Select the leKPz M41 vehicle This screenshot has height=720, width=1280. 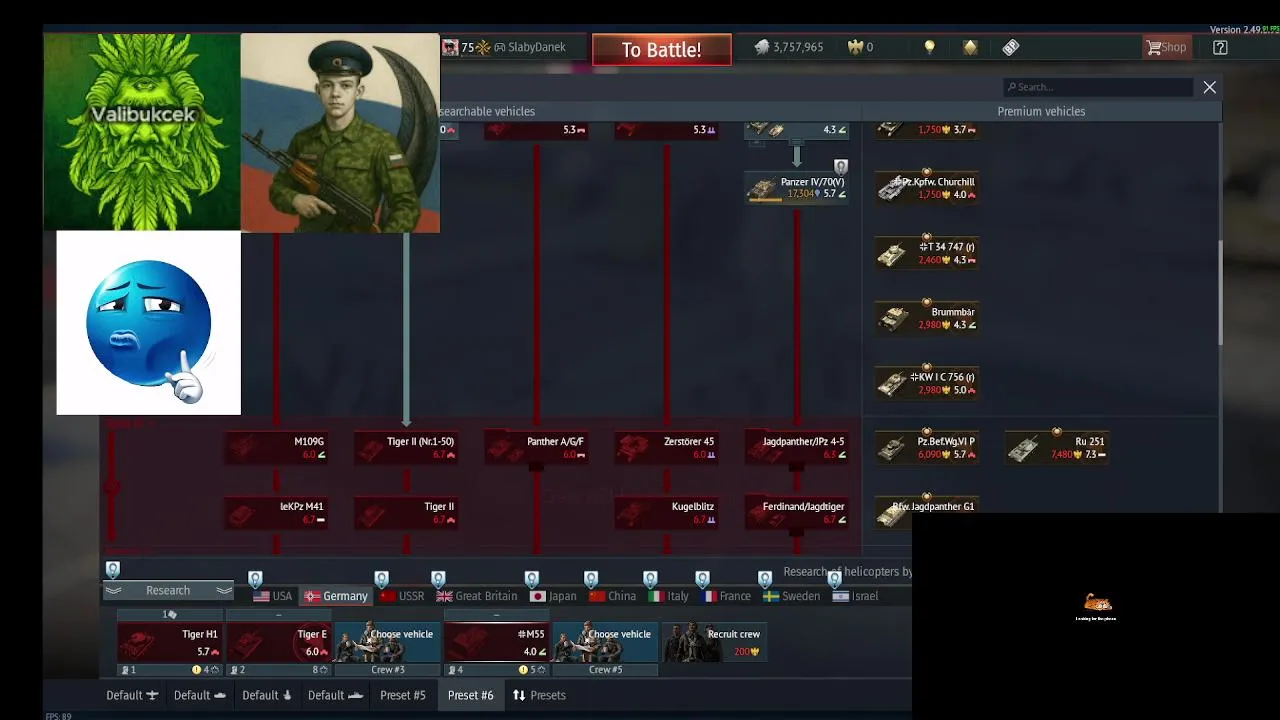point(276,512)
